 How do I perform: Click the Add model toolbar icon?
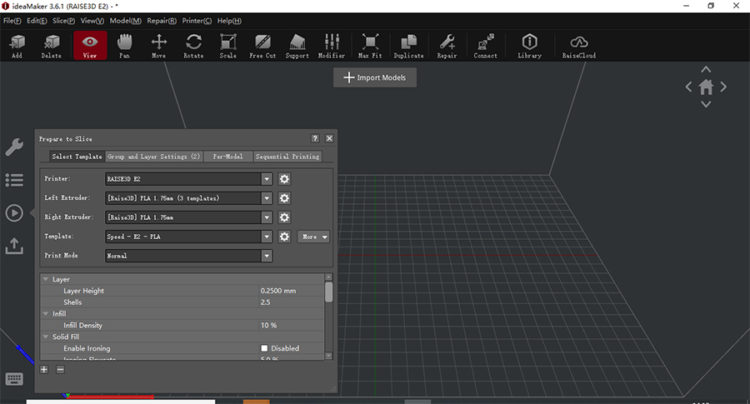coord(17,46)
